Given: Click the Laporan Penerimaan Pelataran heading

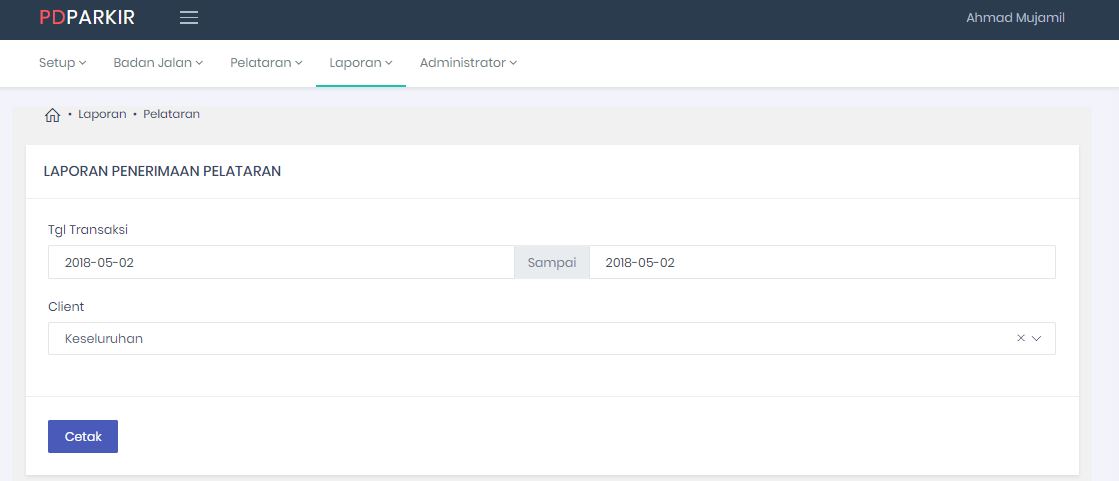Looking at the screenshot, I should pos(162,171).
